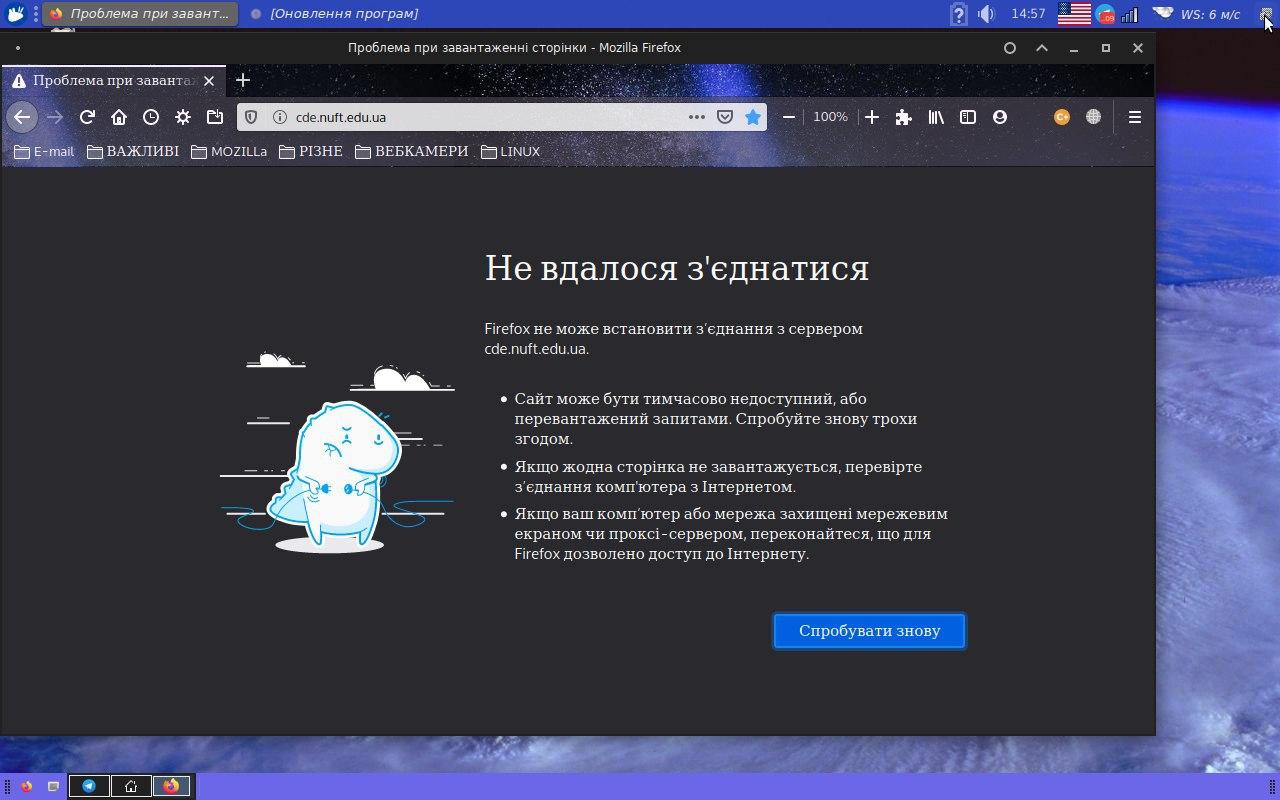Save page to Pocket icon
The width and height of the screenshot is (1280, 800).
tap(725, 117)
